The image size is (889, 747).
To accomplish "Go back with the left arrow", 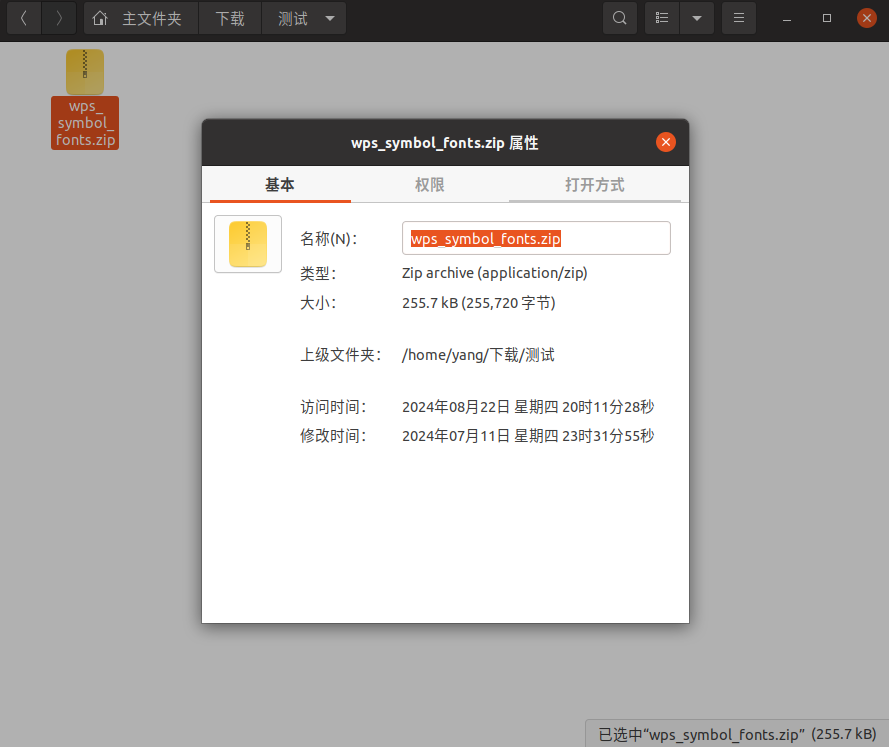I will [x=24, y=18].
